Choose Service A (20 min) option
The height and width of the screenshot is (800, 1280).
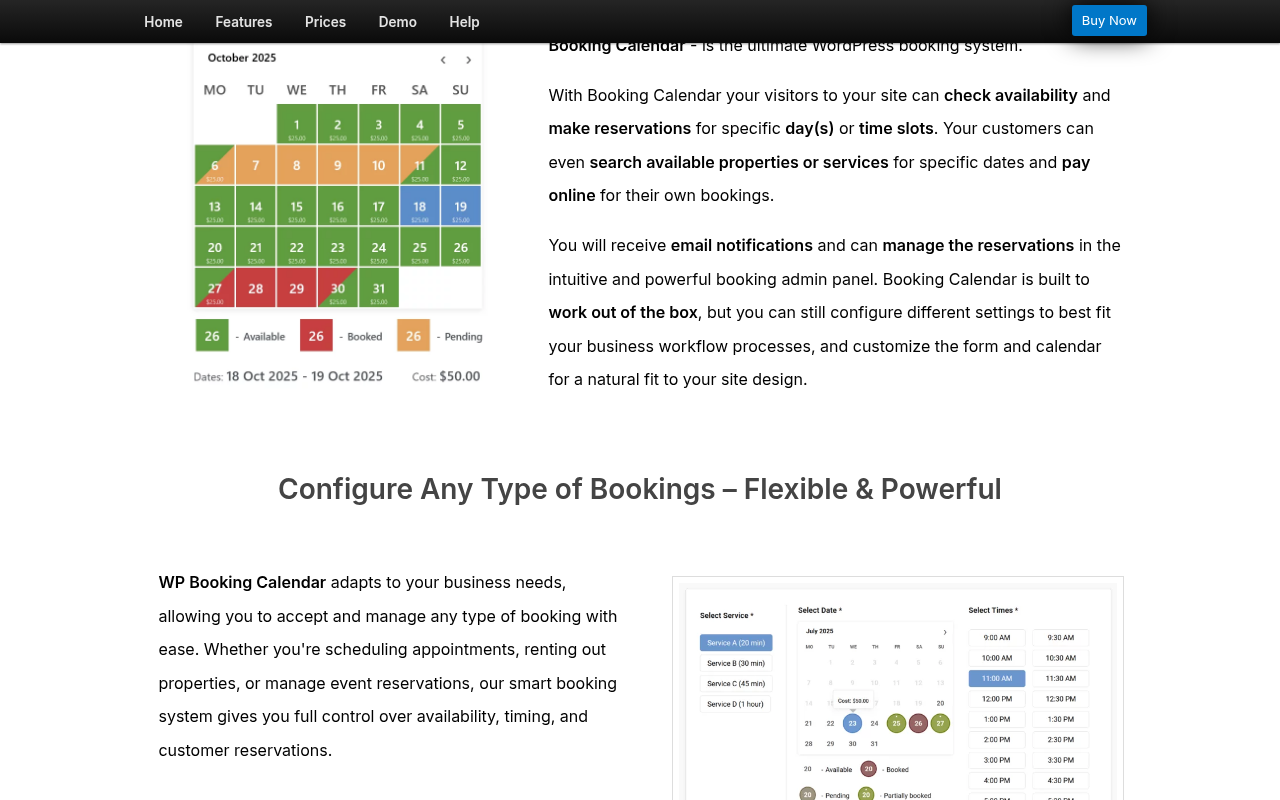(x=736, y=642)
